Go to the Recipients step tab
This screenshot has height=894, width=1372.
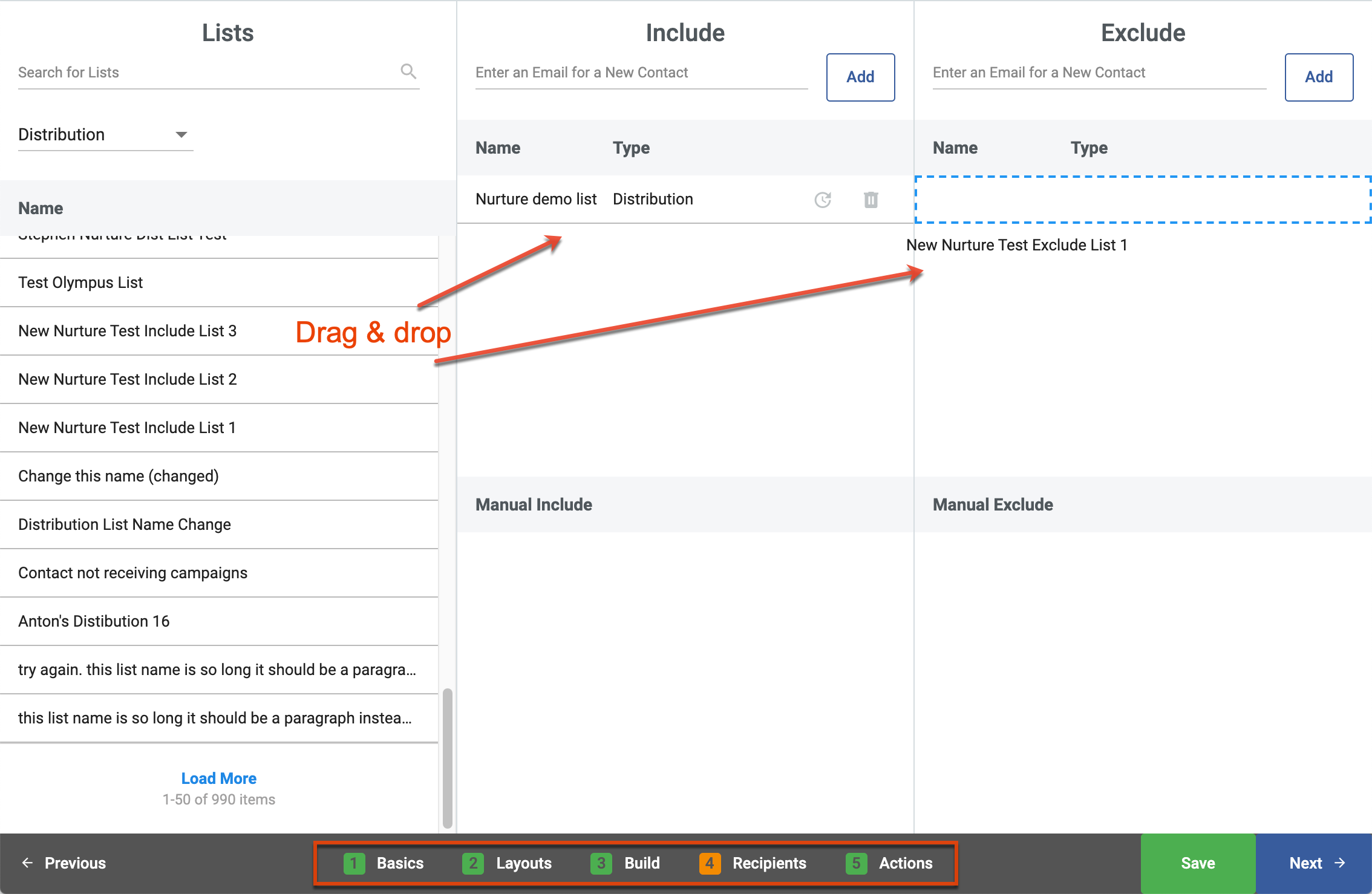pos(768,863)
